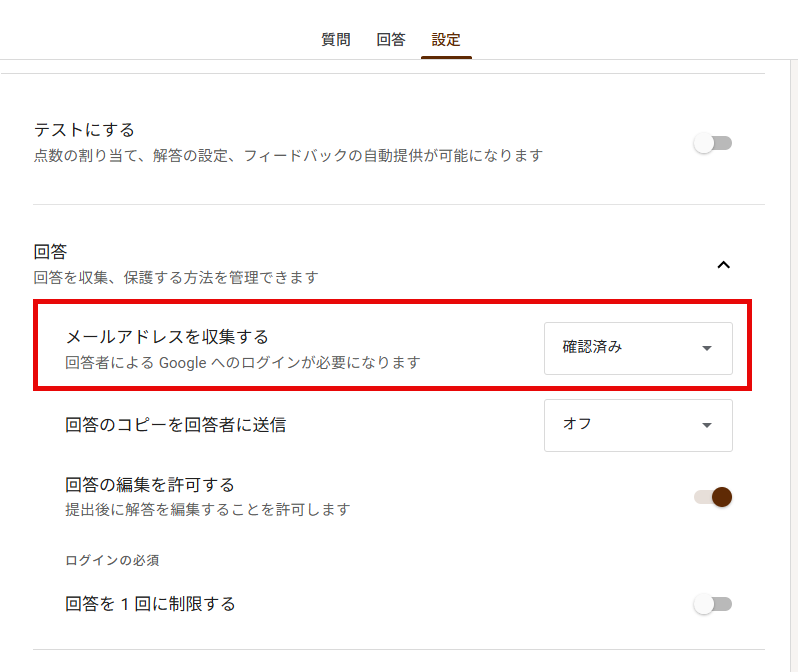The image size is (798, 672).
Task: Click the 回答の編集を許可する setting label
Action: [150, 485]
